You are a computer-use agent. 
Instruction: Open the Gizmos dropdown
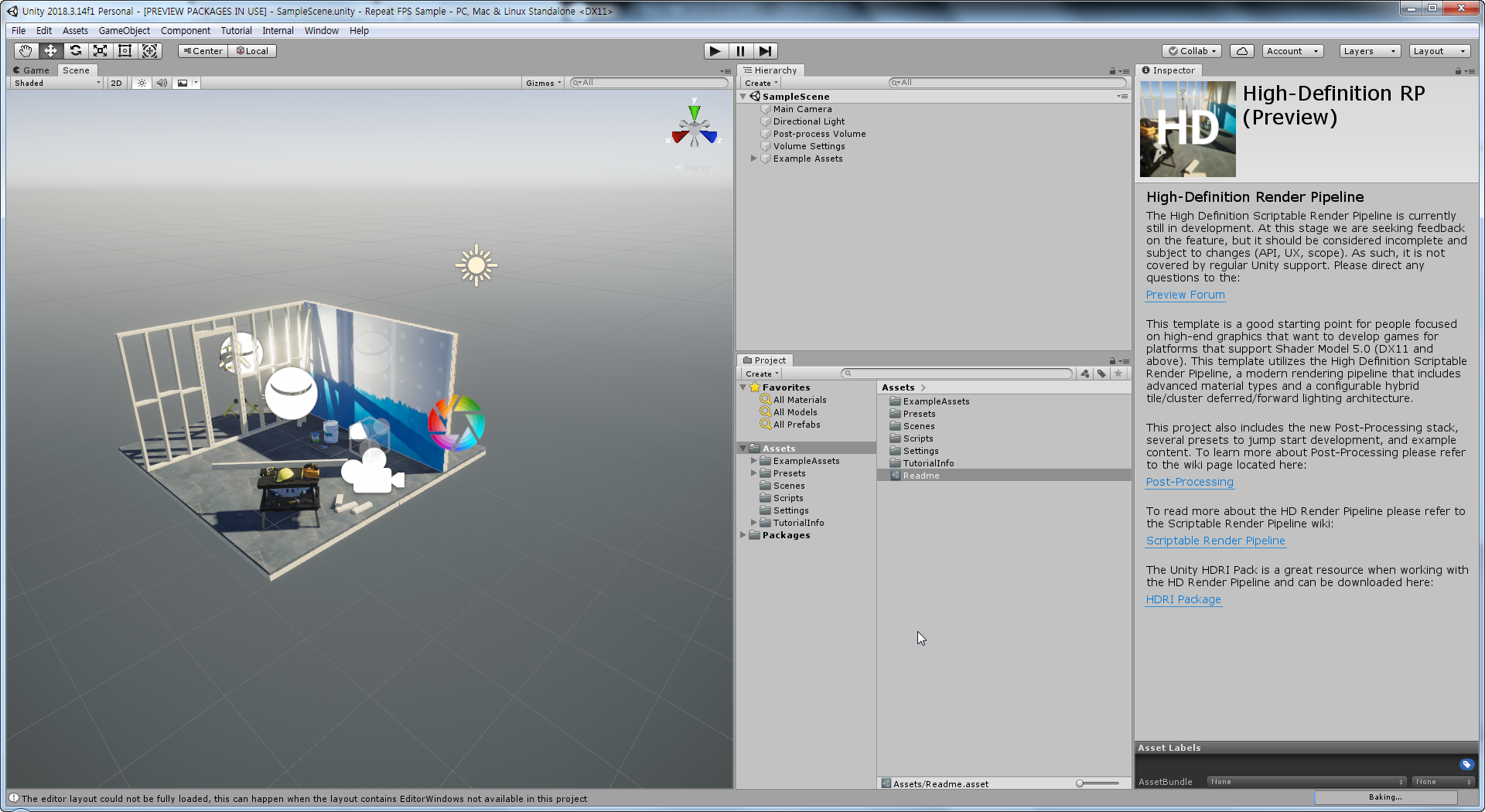click(543, 83)
